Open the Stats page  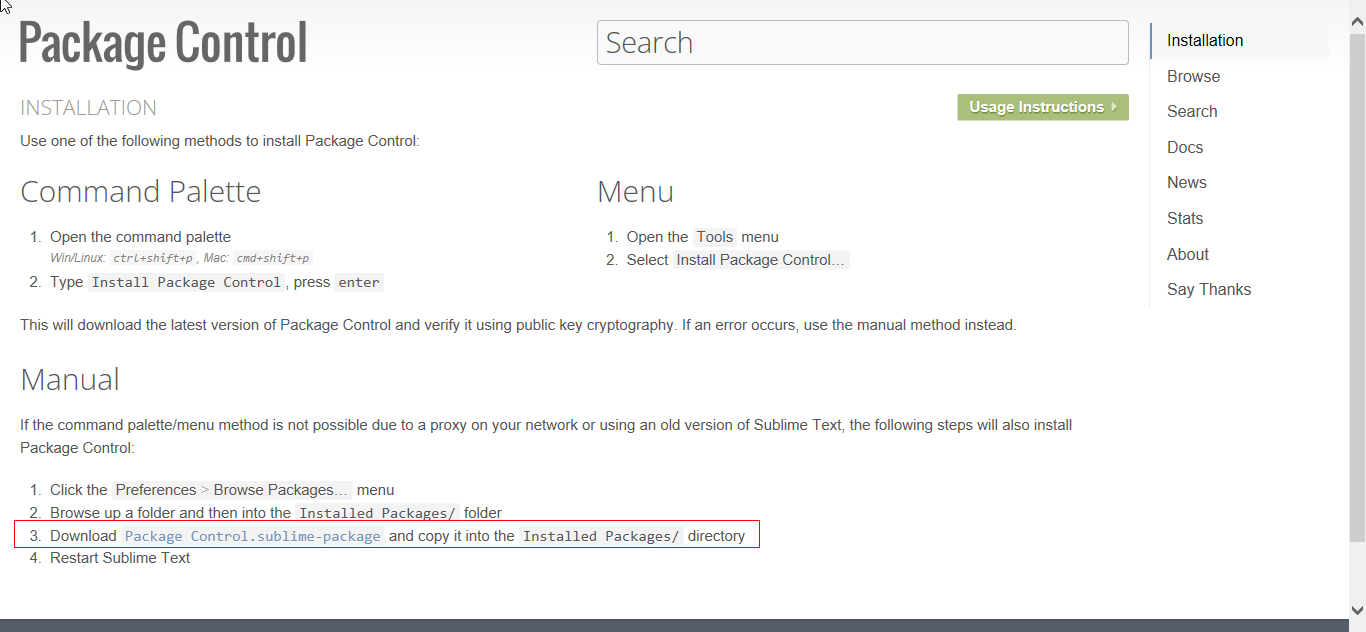tap(1185, 218)
